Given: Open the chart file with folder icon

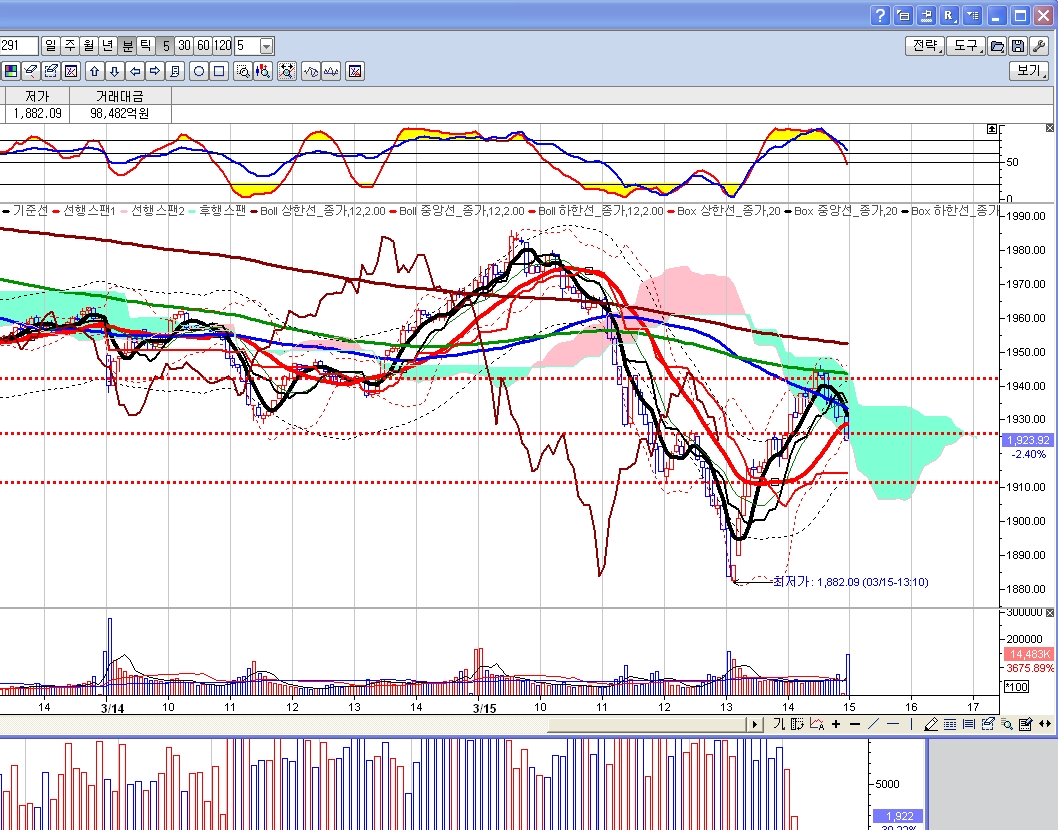Looking at the screenshot, I should click(x=997, y=46).
